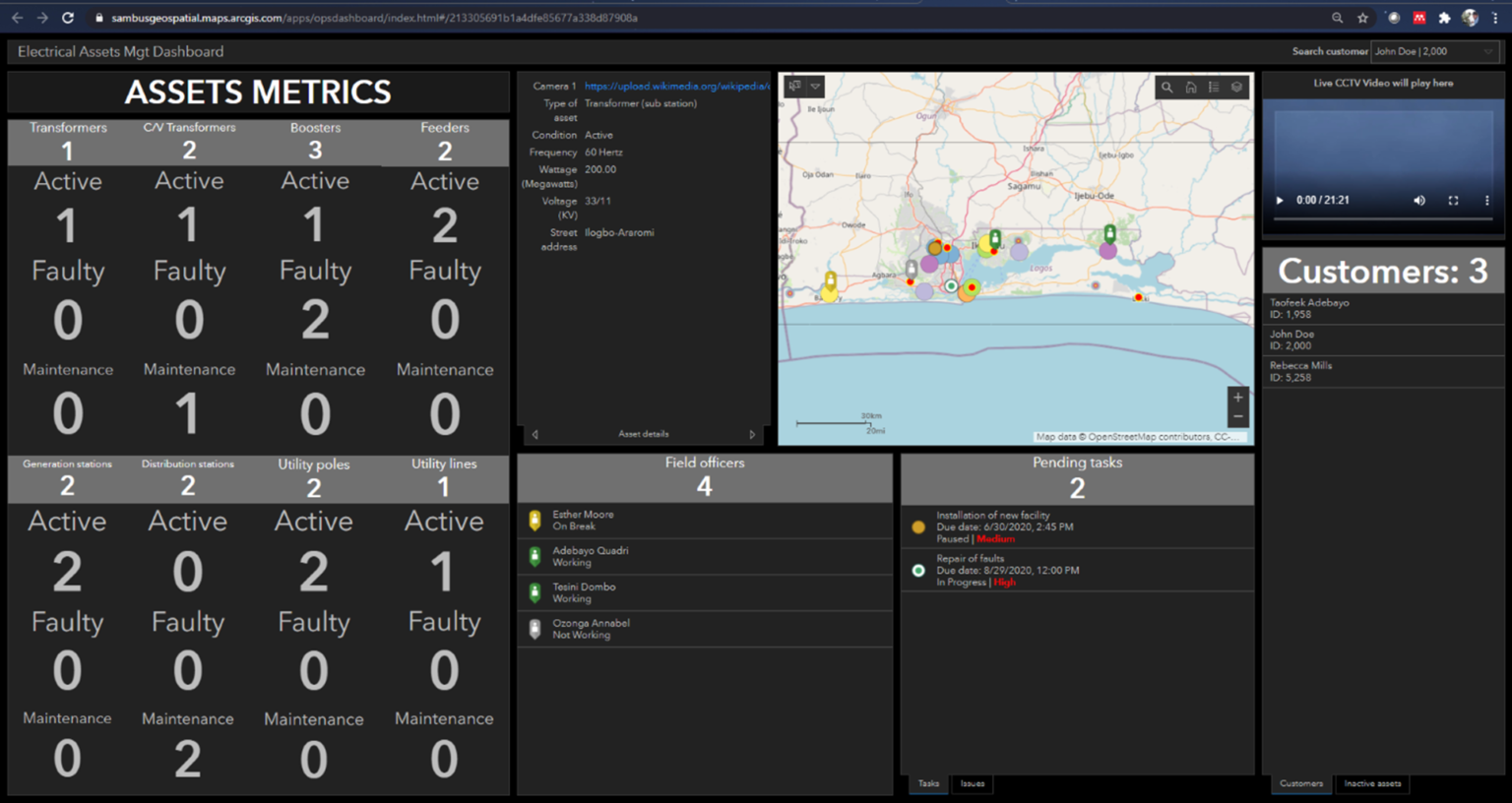
Task: Play the Live CCTV video
Action: coord(1279,200)
